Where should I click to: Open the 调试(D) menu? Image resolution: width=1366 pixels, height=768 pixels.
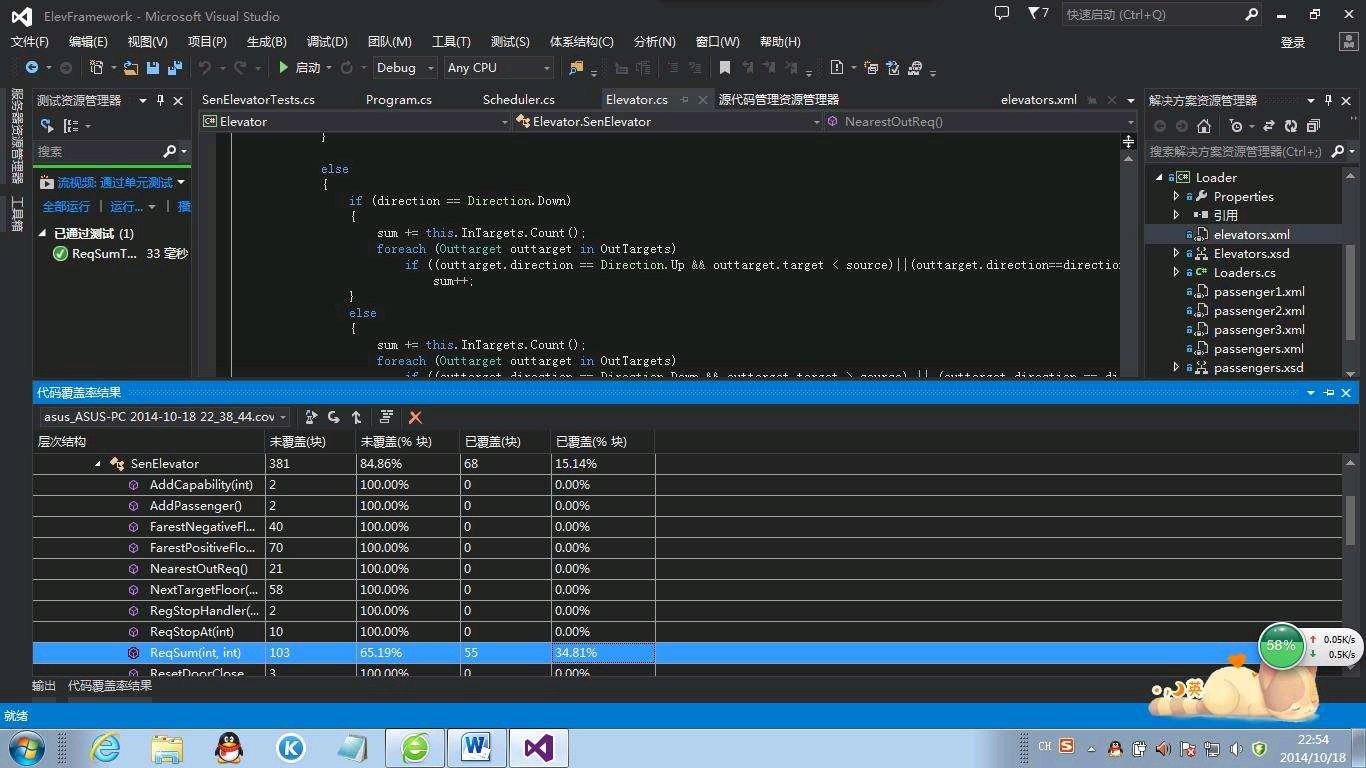tap(327, 41)
